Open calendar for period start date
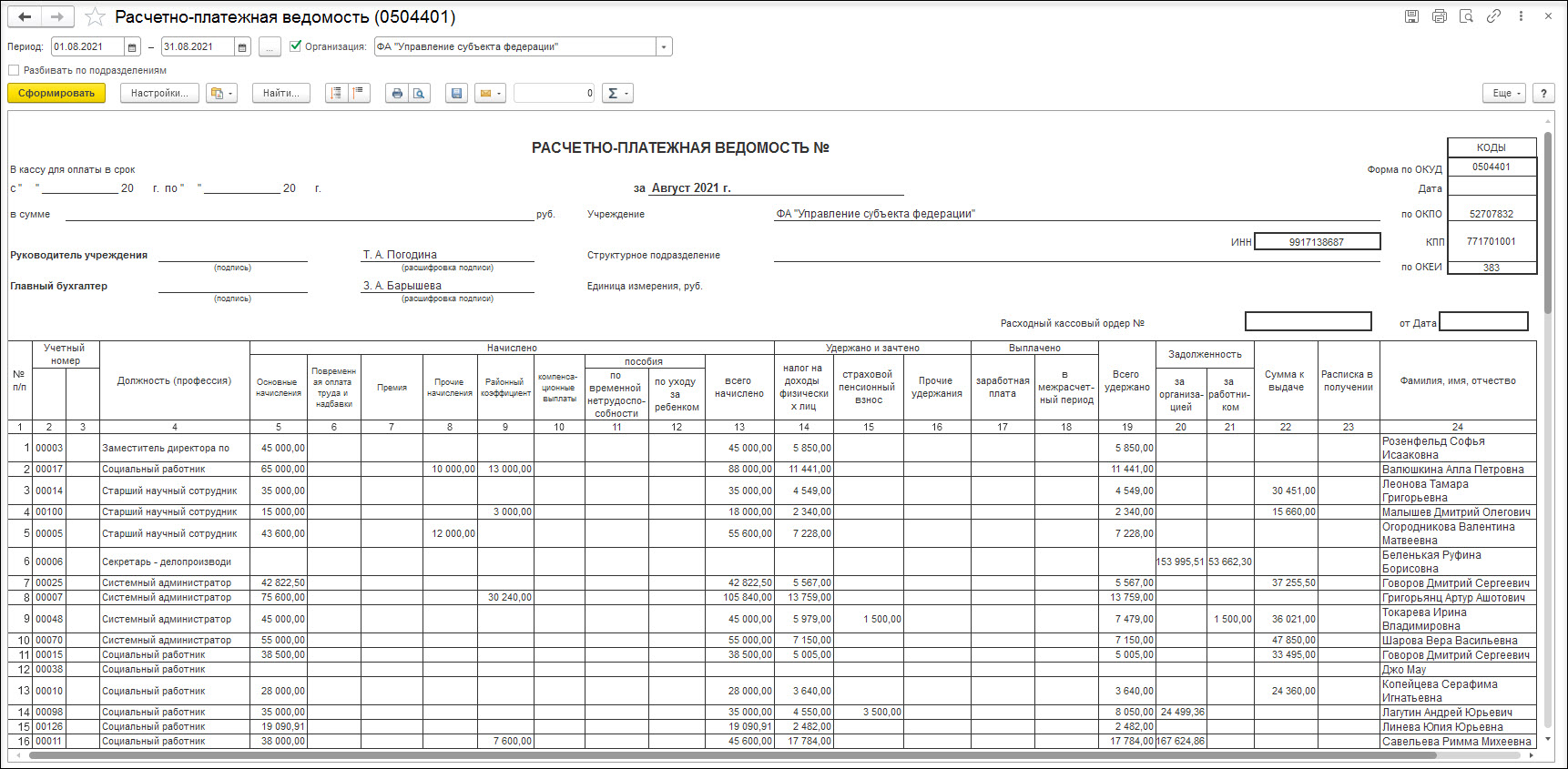1568x769 pixels. coord(133,47)
